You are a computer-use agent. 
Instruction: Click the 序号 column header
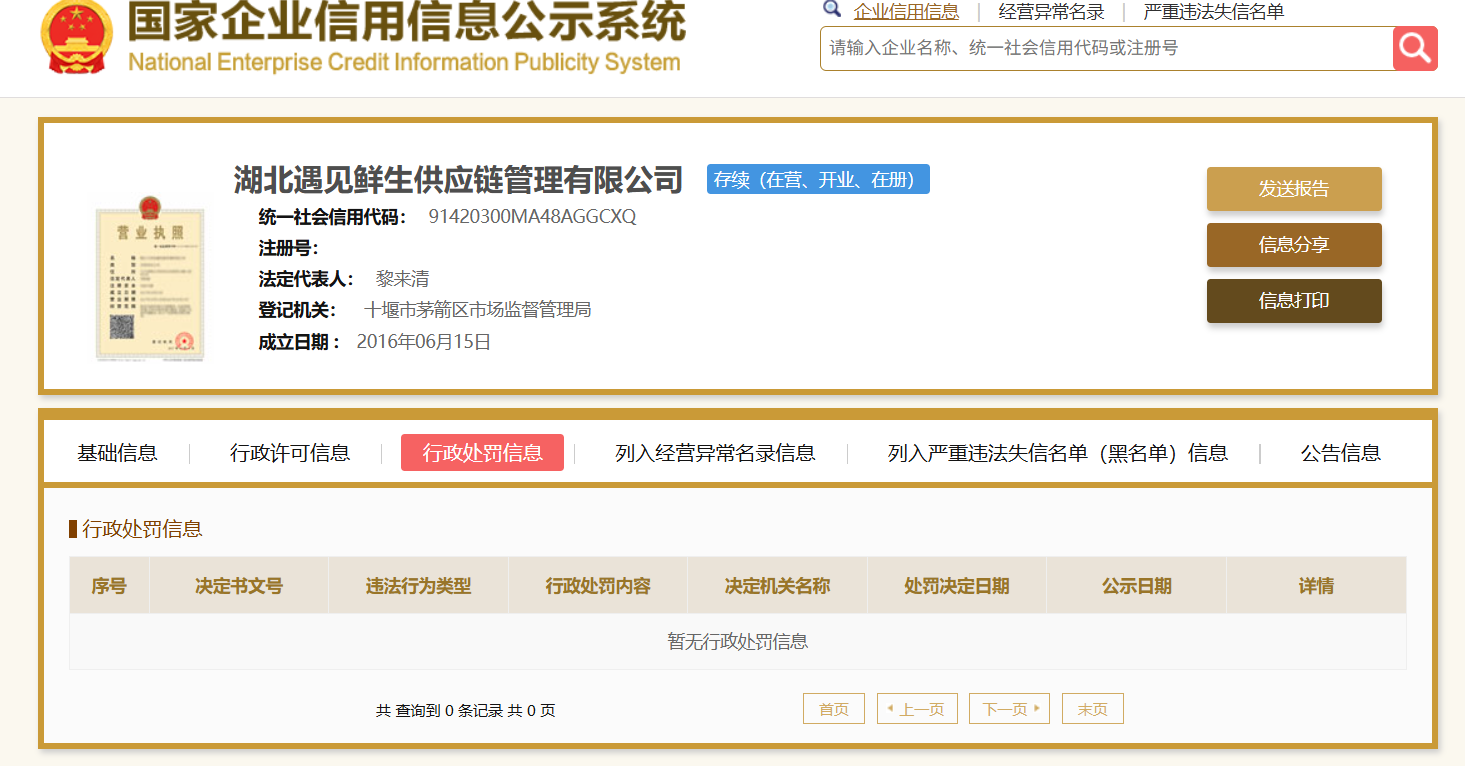pos(109,586)
